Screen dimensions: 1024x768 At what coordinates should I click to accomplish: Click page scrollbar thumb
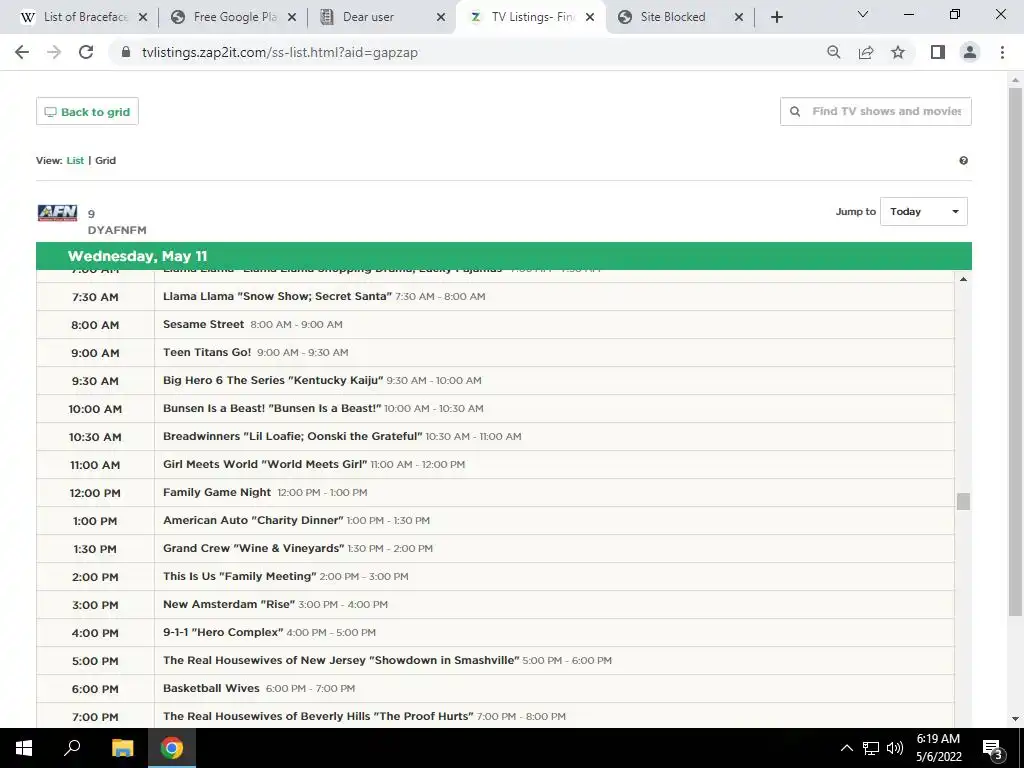coord(1015,352)
